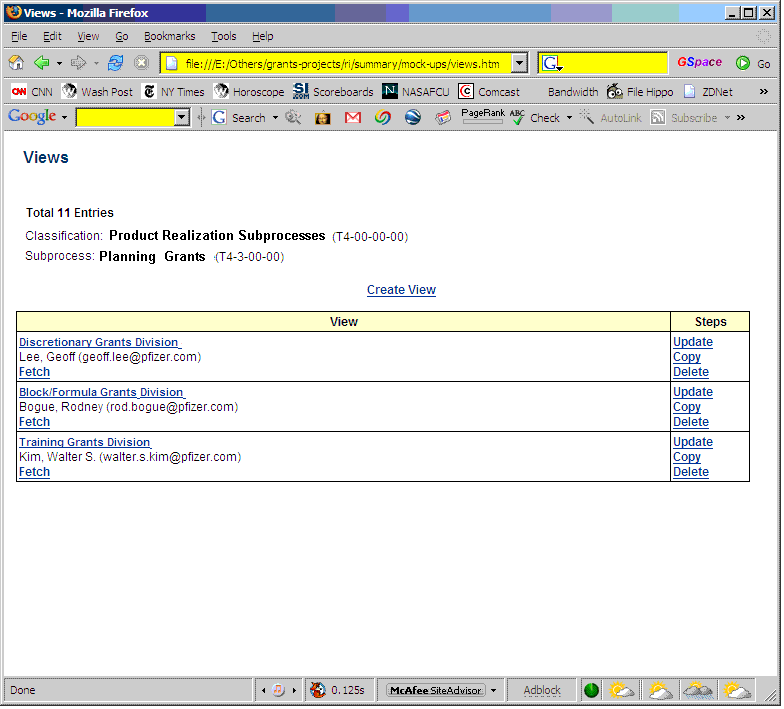Open the Search options dropdown arrow
This screenshot has width=784, height=709.
click(x=276, y=118)
